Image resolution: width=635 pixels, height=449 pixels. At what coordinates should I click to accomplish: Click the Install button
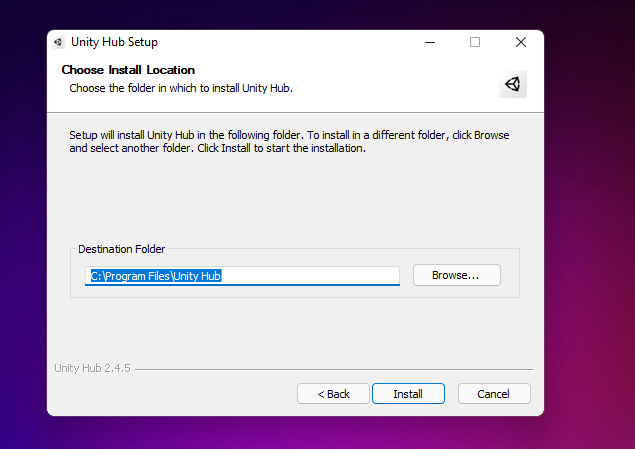click(x=408, y=394)
